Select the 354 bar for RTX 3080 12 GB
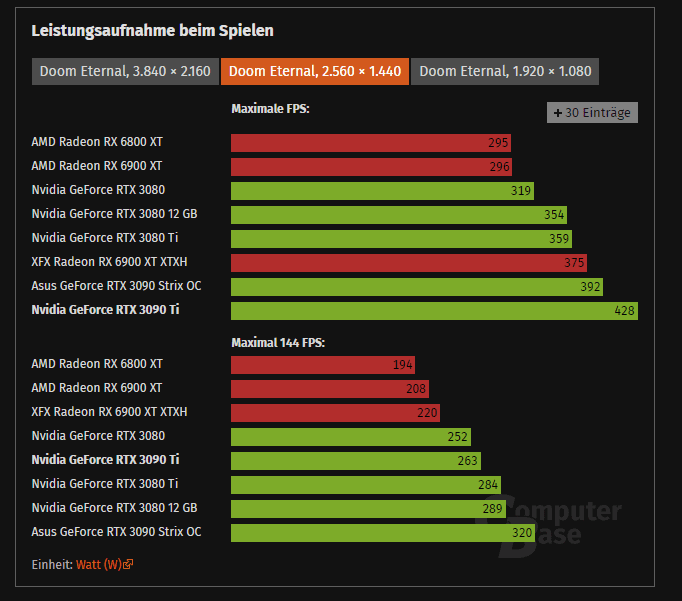The height and width of the screenshot is (601, 682). coord(399,215)
